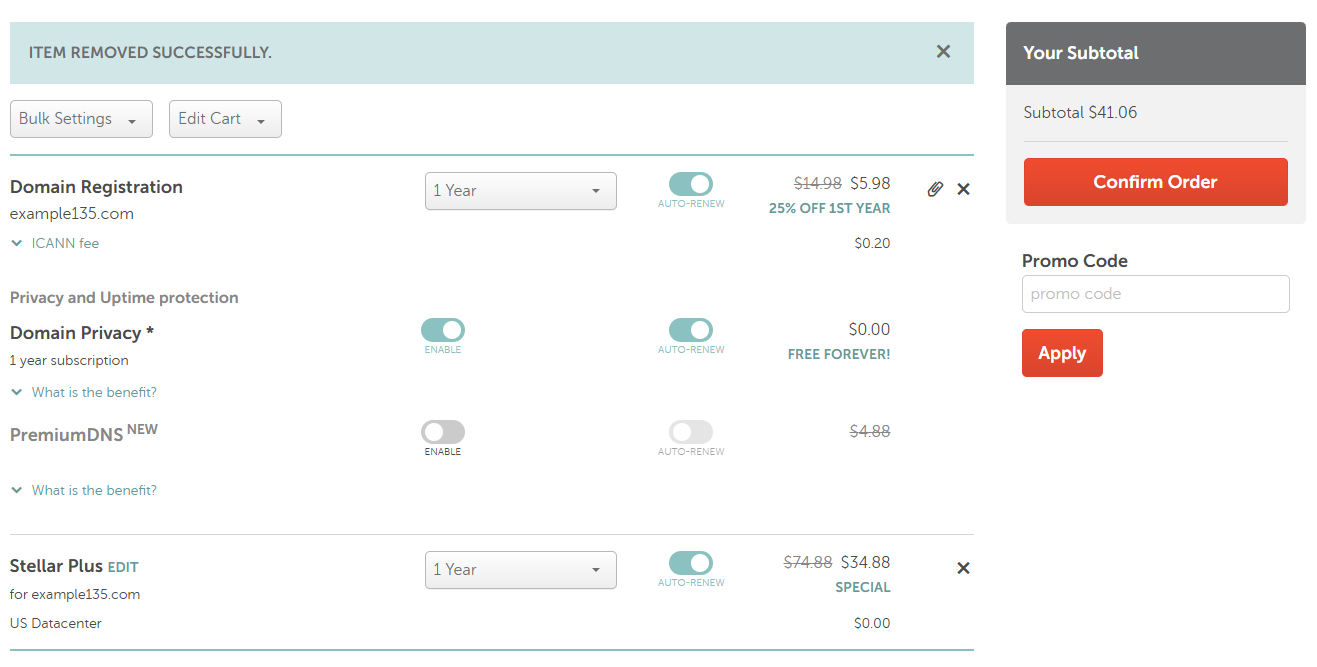Click the $5.98 domain price
This screenshot has width=1317, height=667.
[x=870, y=183]
